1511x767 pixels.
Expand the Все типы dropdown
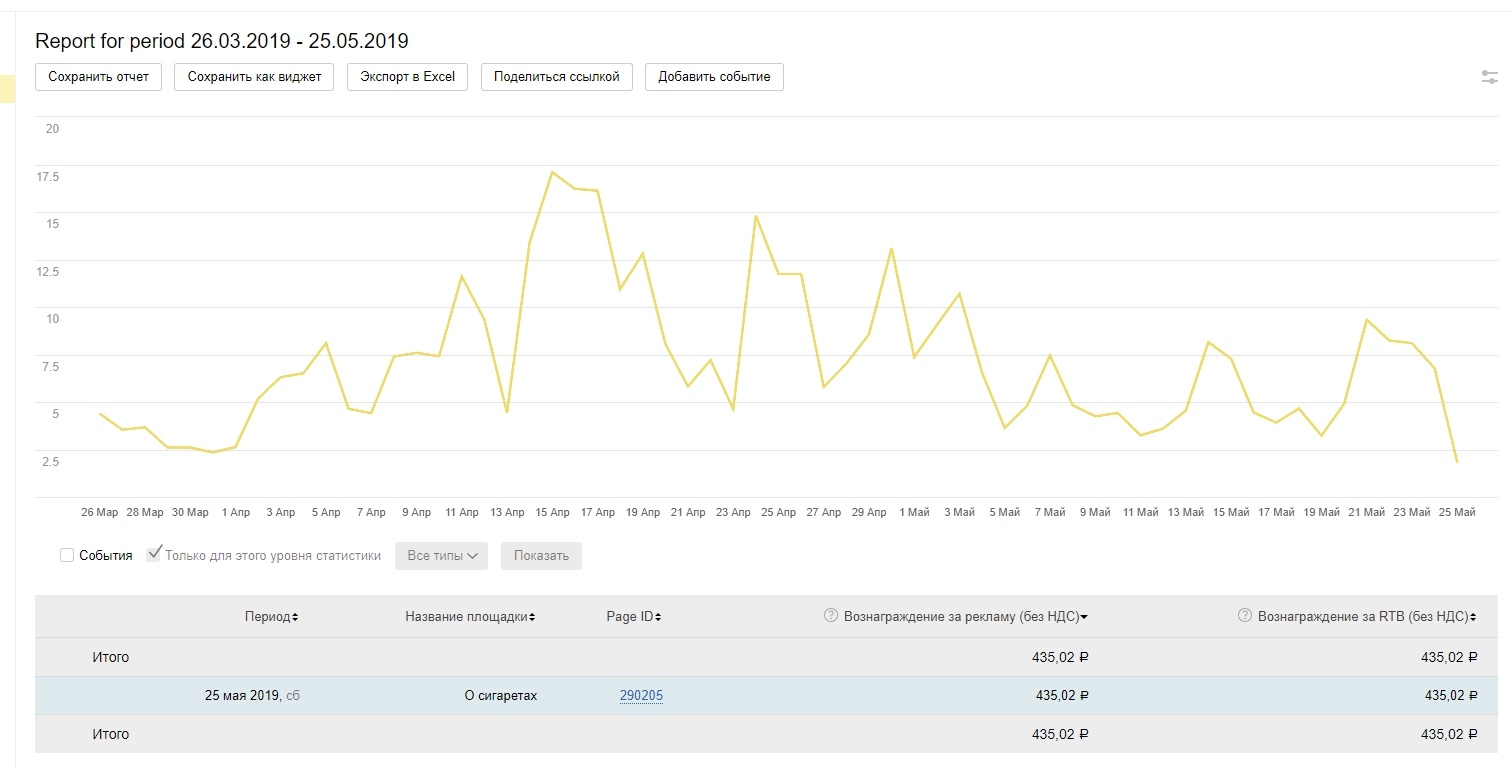pyautogui.click(x=441, y=556)
